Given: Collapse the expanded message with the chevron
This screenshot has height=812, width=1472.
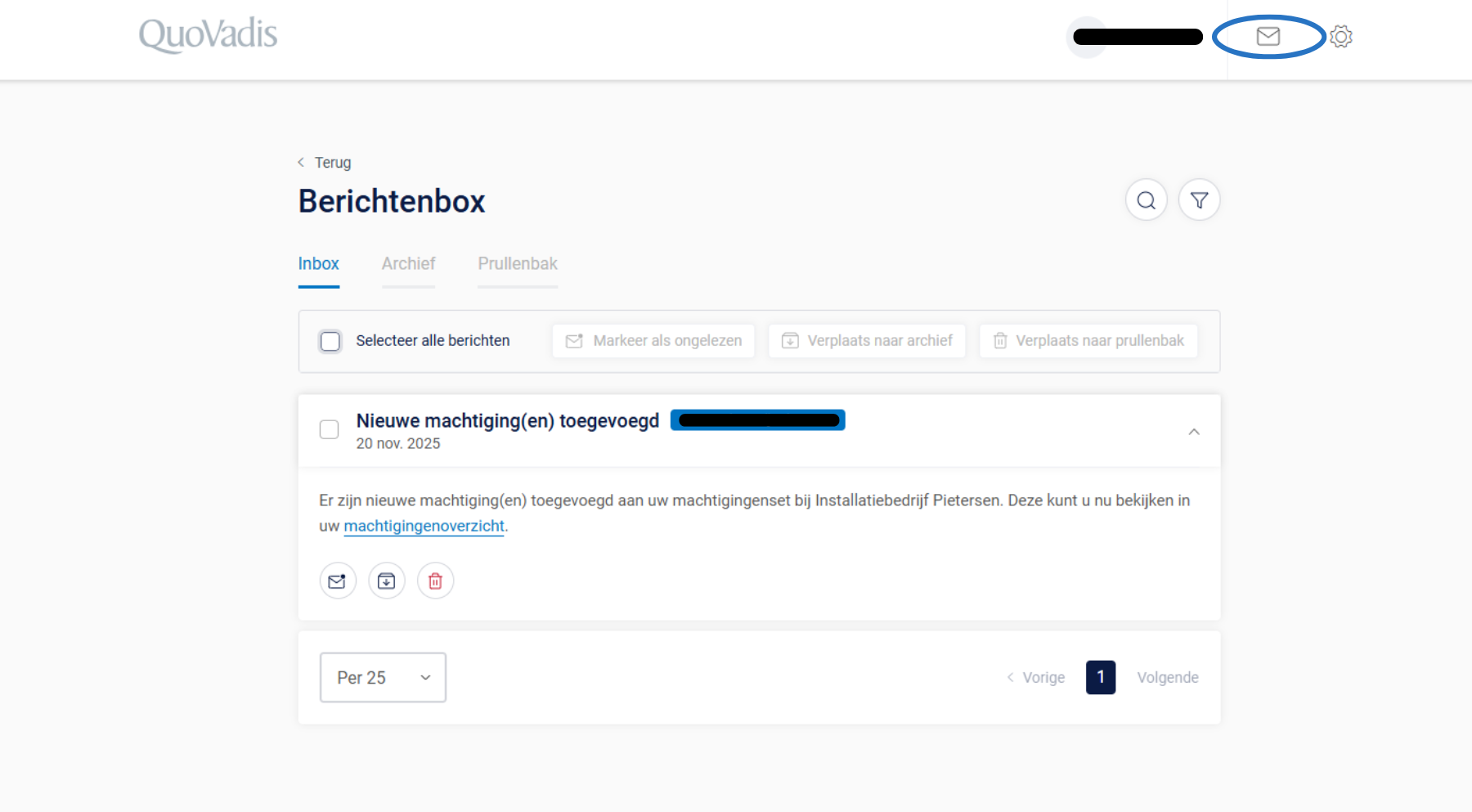Looking at the screenshot, I should click(x=1193, y=432).
